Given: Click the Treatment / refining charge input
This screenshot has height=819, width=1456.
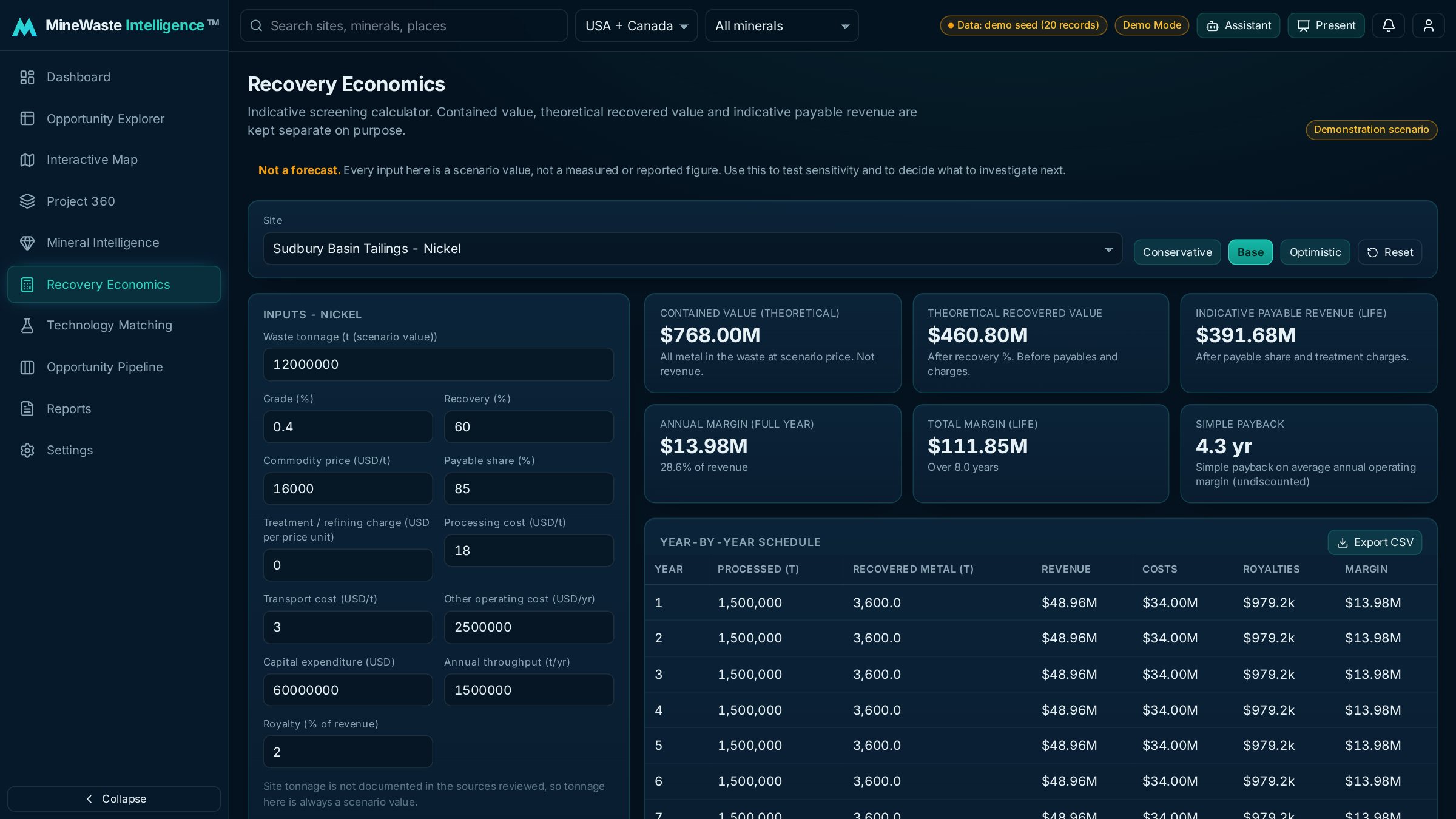Looking at the screenshot, I should [x=348, y=565].
